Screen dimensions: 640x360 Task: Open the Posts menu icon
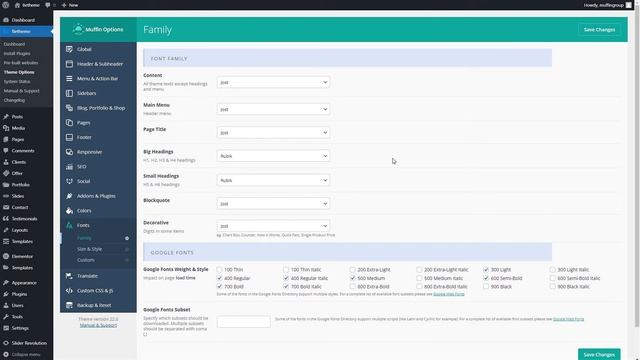coord(6,117)
